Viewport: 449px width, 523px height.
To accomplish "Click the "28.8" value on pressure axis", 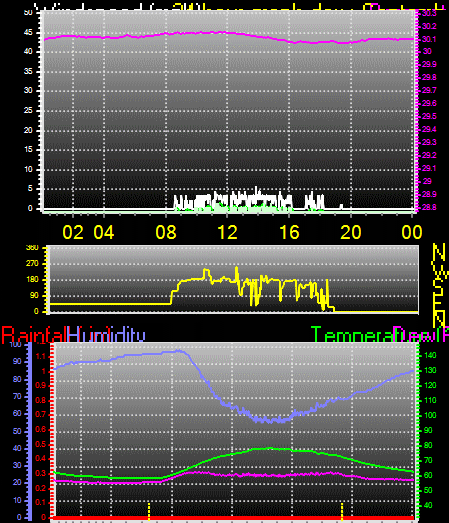I will (x=429, y=207).
